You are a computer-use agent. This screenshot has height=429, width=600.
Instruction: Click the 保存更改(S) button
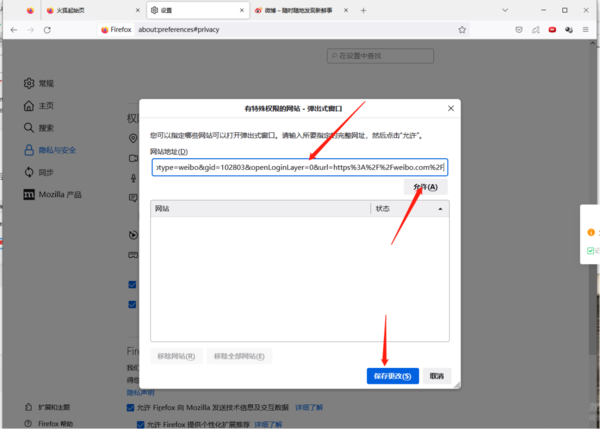[393, 376]
